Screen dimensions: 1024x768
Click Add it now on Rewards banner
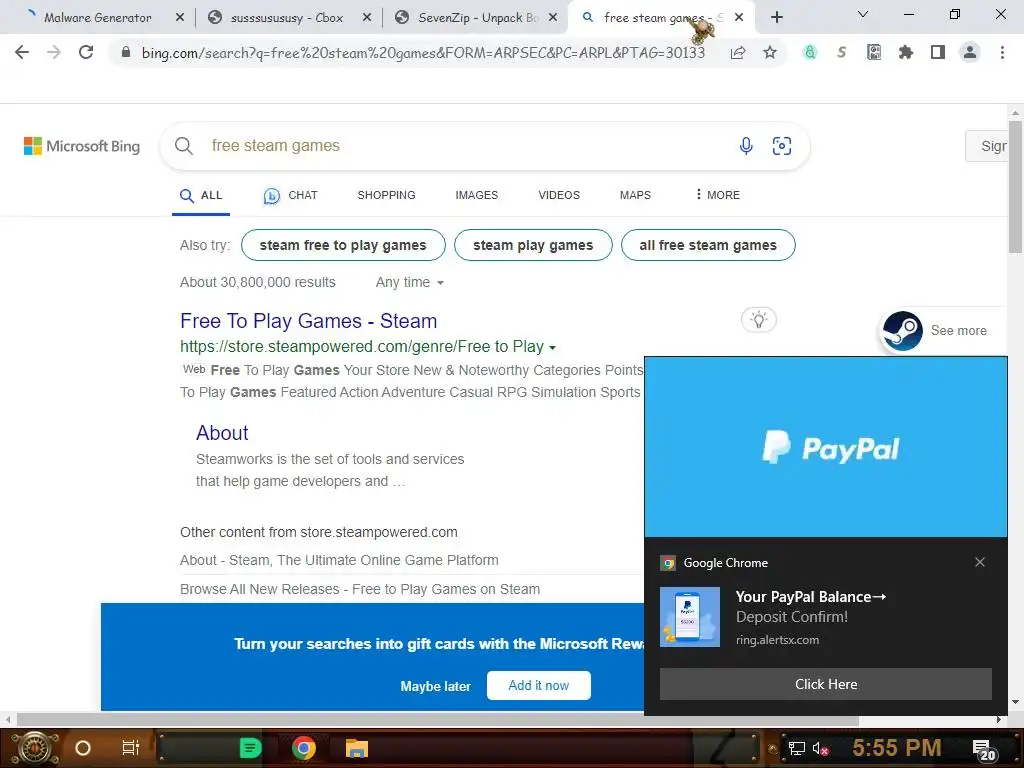pos(539,685)
